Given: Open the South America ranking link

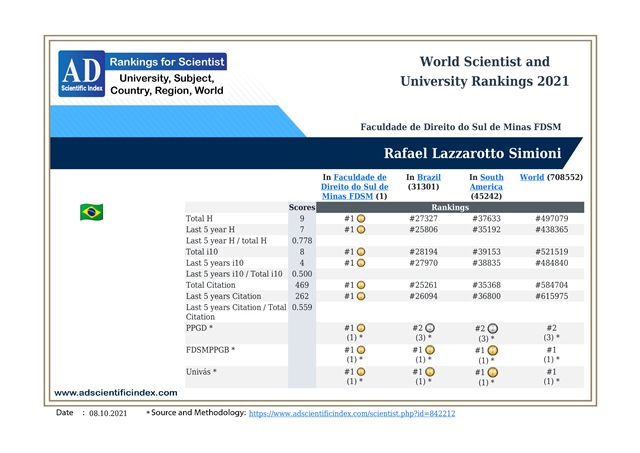Looking at the screenshot, I should (486, 182).
